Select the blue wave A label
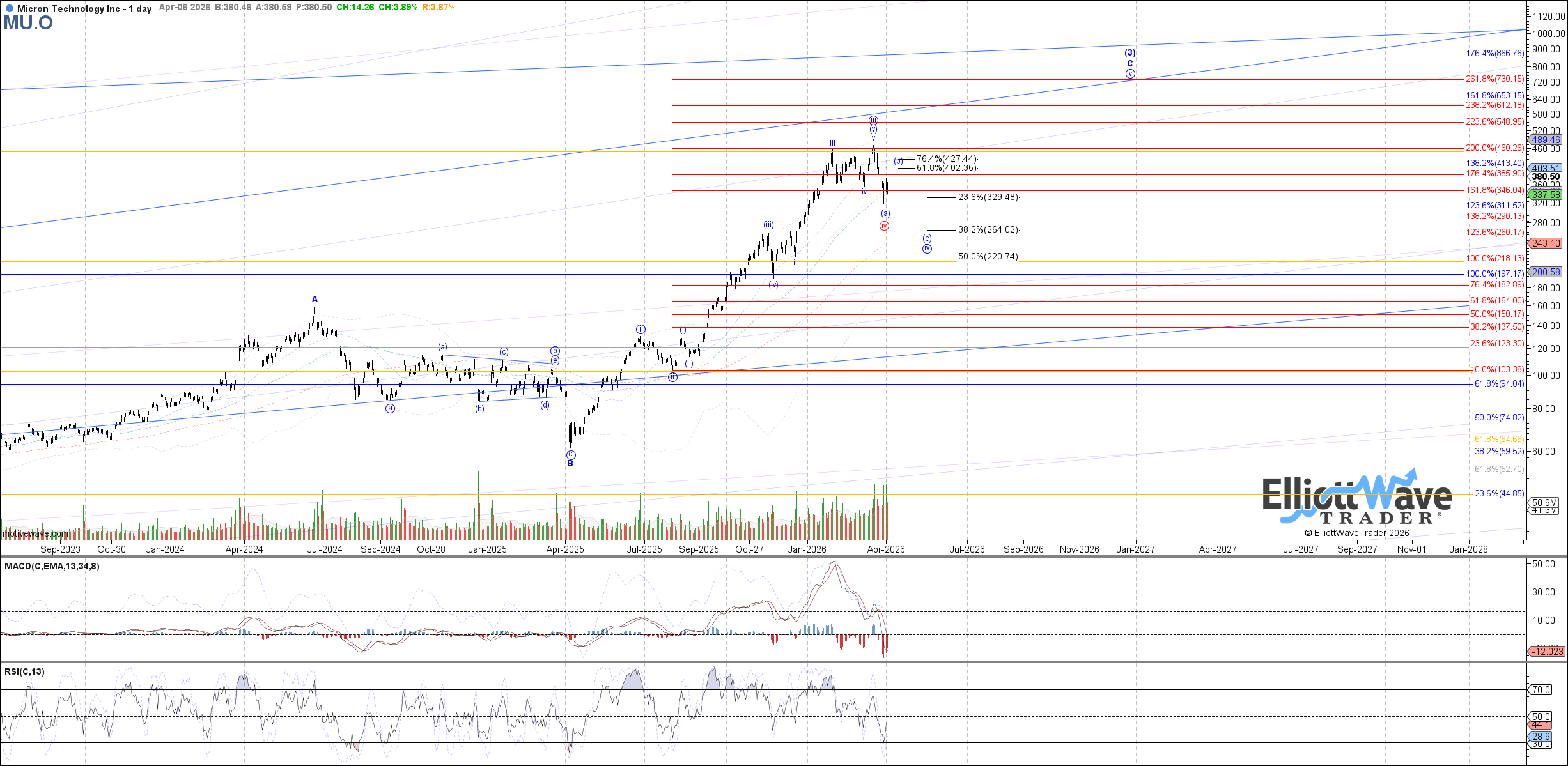 [314, 299]
